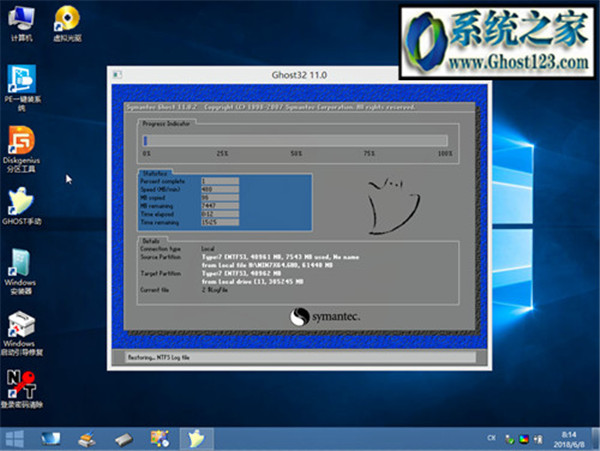The height and width of the screenshot is (451, 600).
Task: Click the MB remaining value 7447
Action: tap(220, 206)
